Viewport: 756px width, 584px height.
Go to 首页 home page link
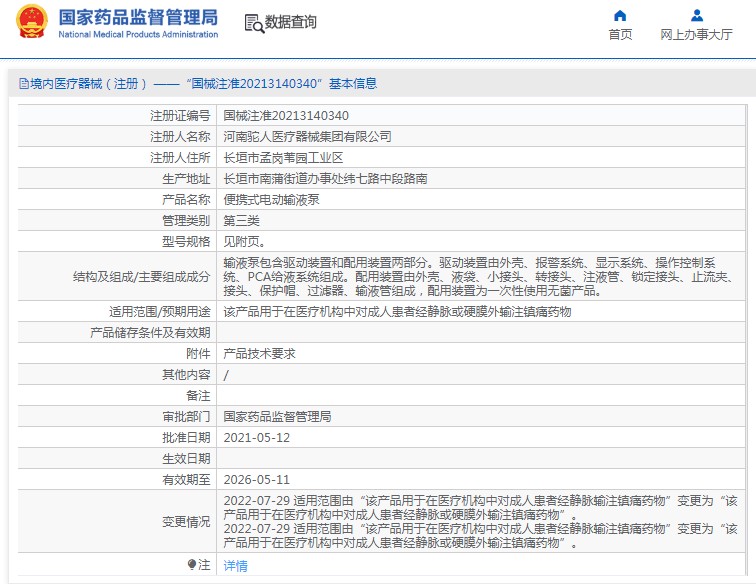(x=620, y=35)
